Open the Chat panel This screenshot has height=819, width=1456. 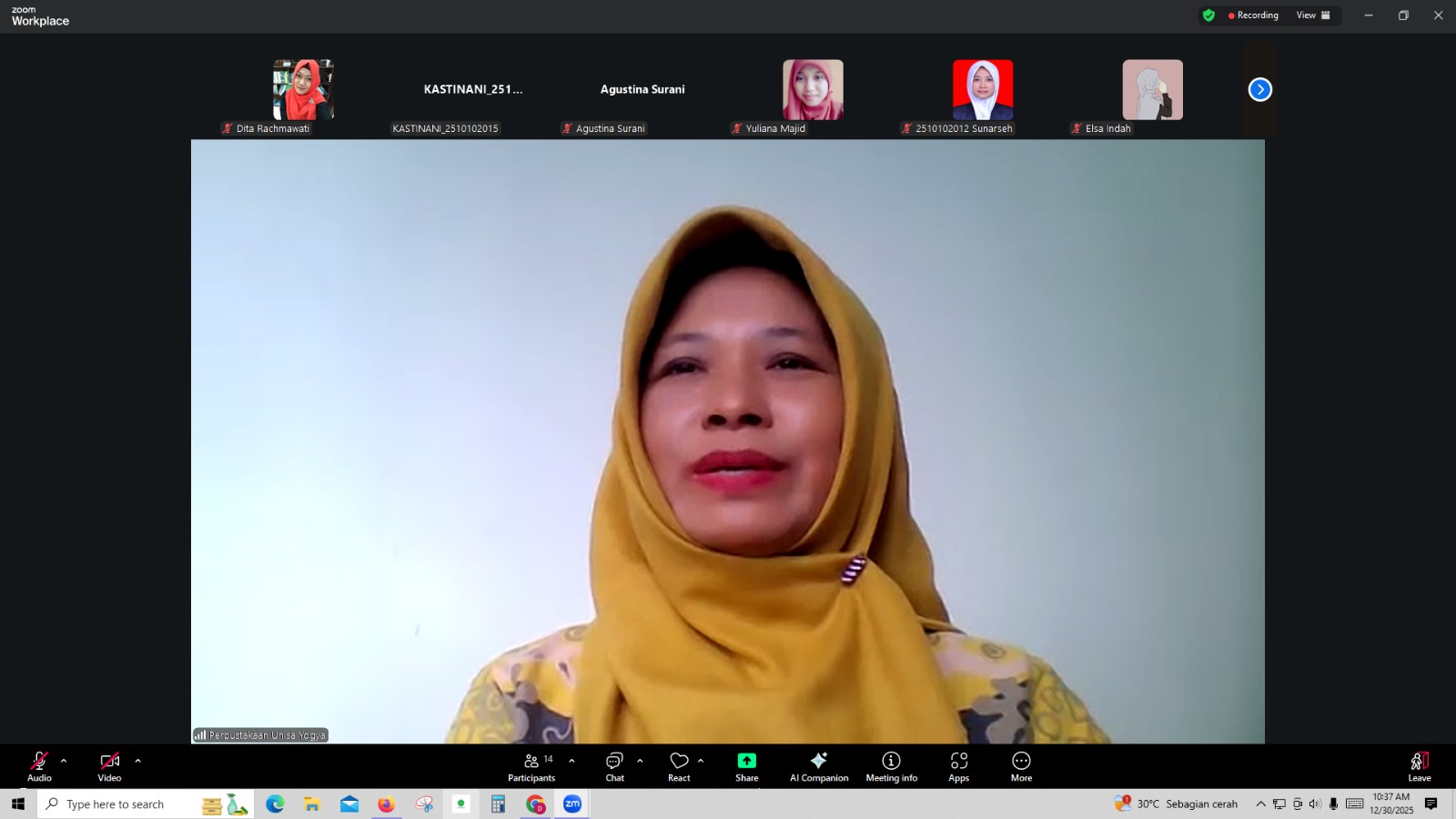pos(614,765)
